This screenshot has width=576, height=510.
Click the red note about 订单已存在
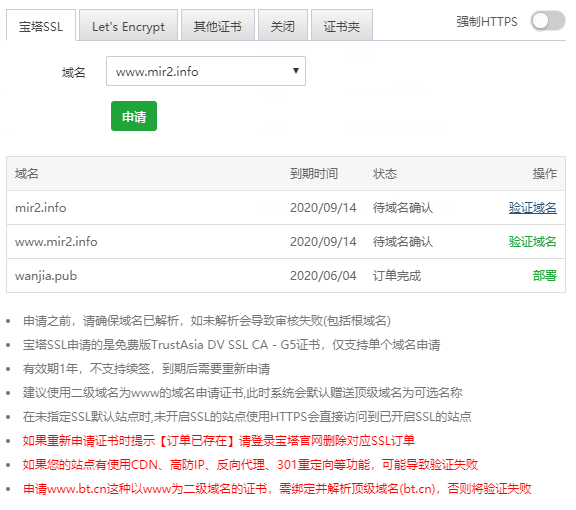point(219,440)
